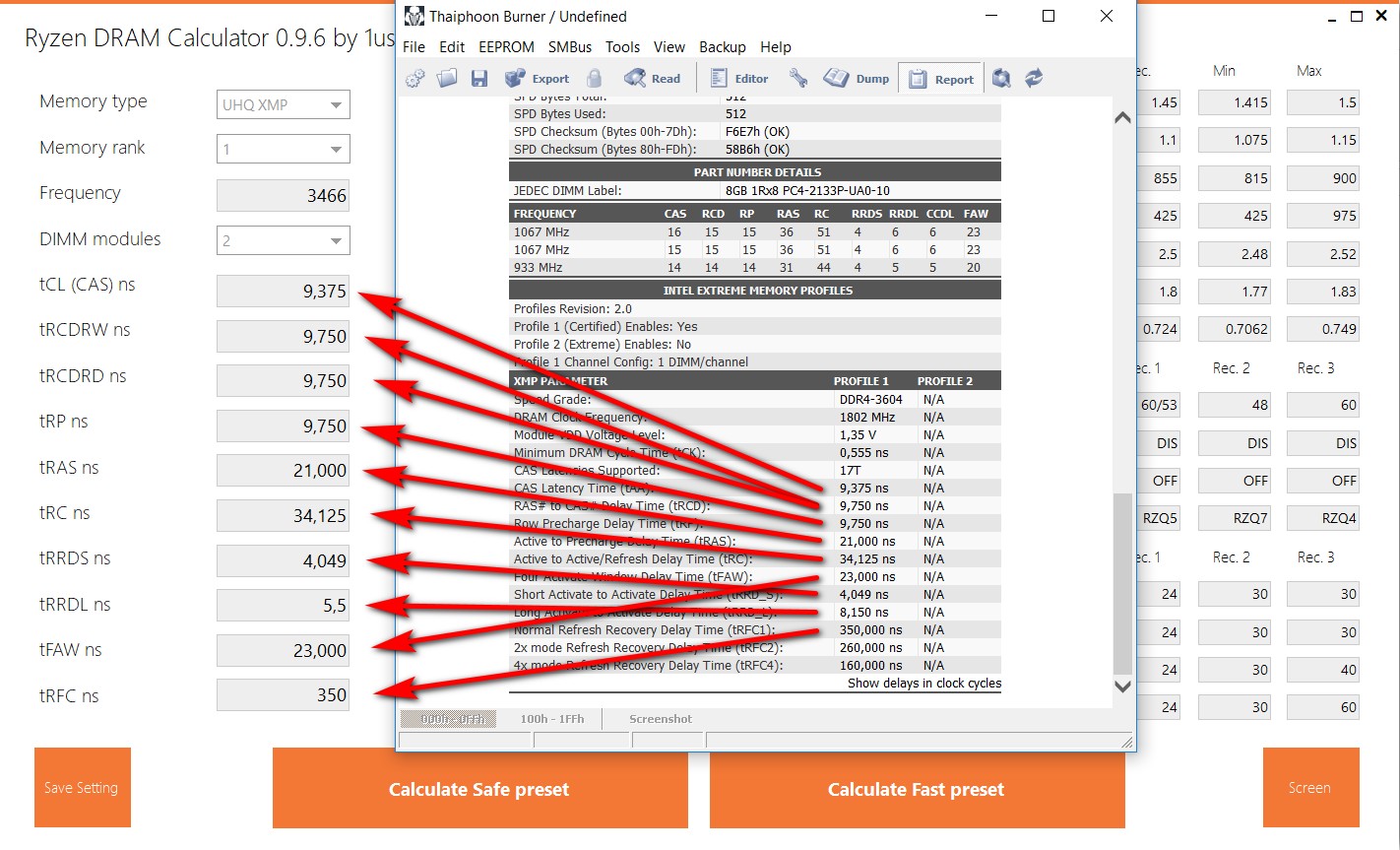Click the Dump toolbar button
Image resolution: width=1400 pixels, height=850 pixels.
tap(857, 79)
